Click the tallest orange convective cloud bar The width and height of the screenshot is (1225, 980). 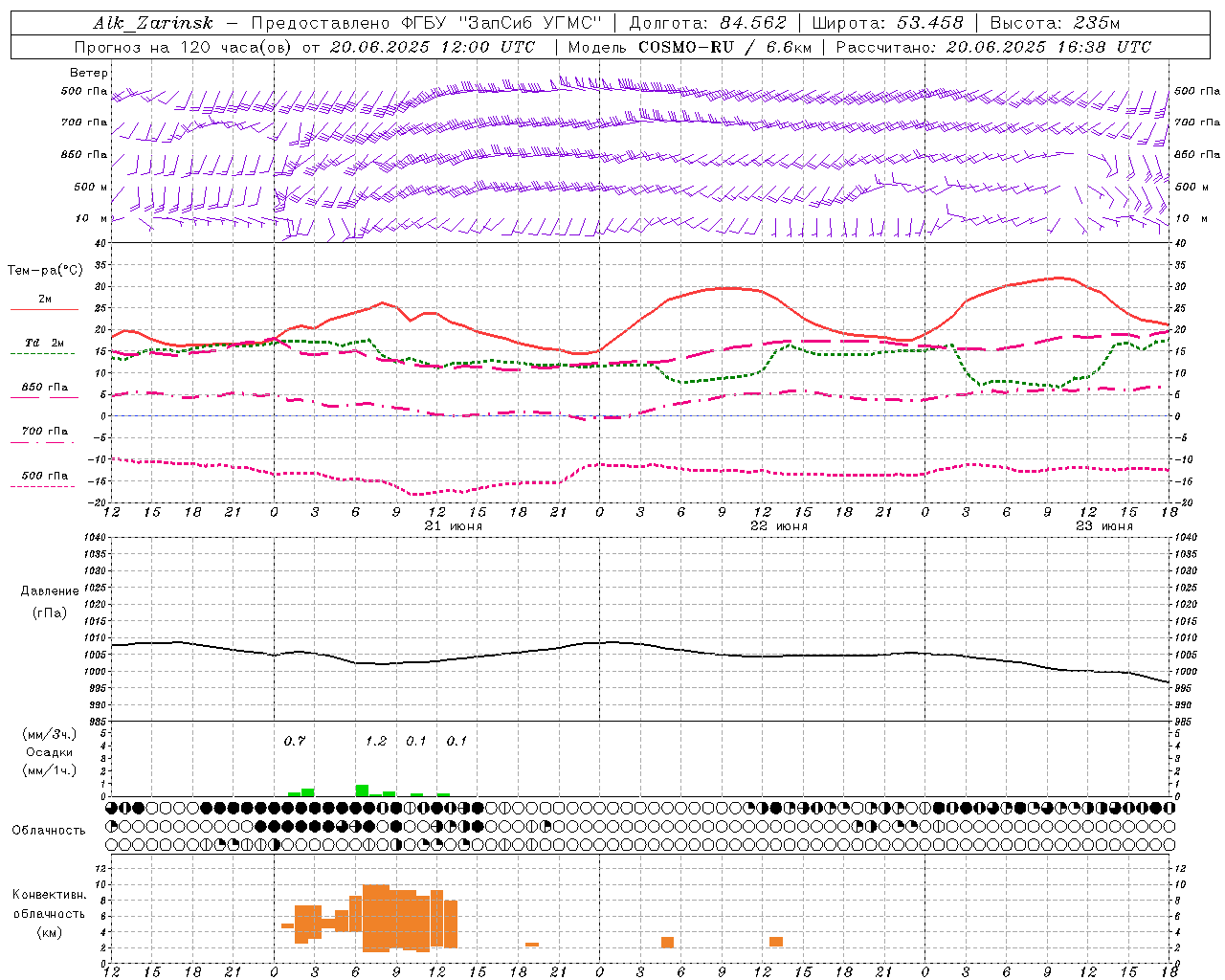[x=376, y=918]
